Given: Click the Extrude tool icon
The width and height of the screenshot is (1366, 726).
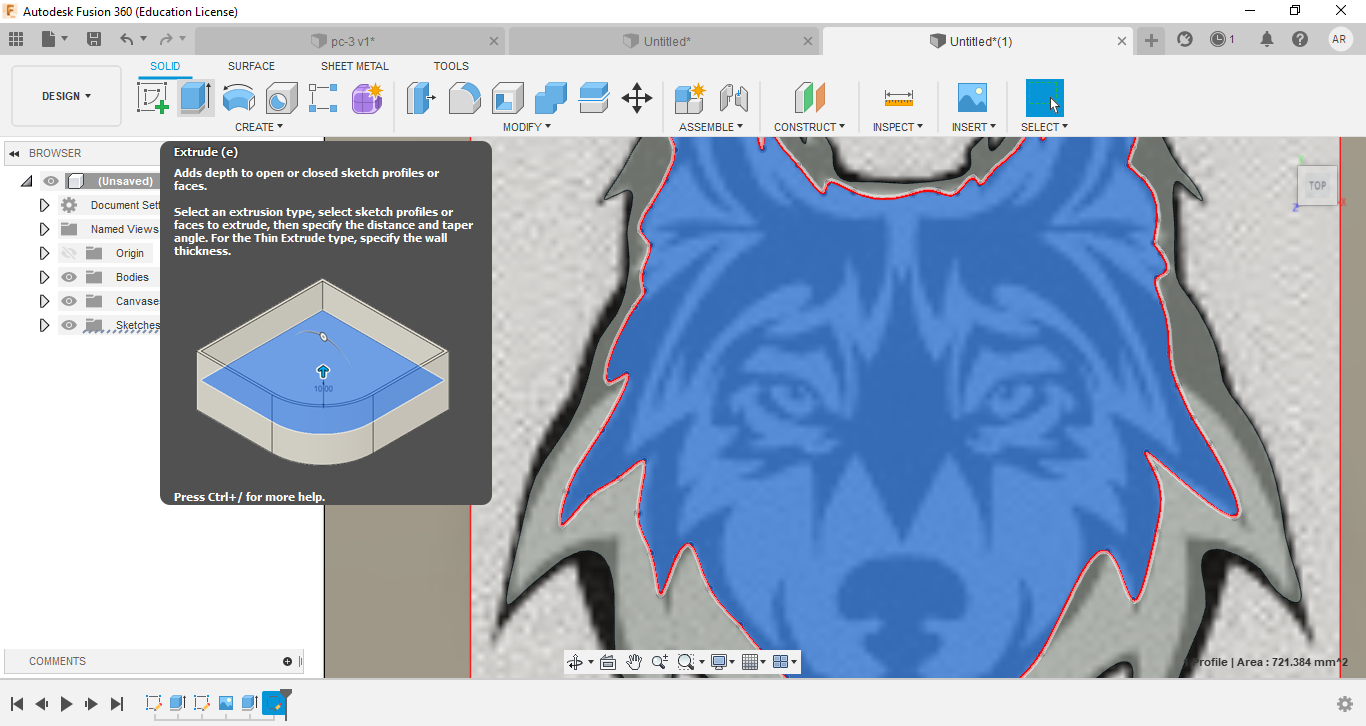Looking at the screenshot, I should [195, 98].
